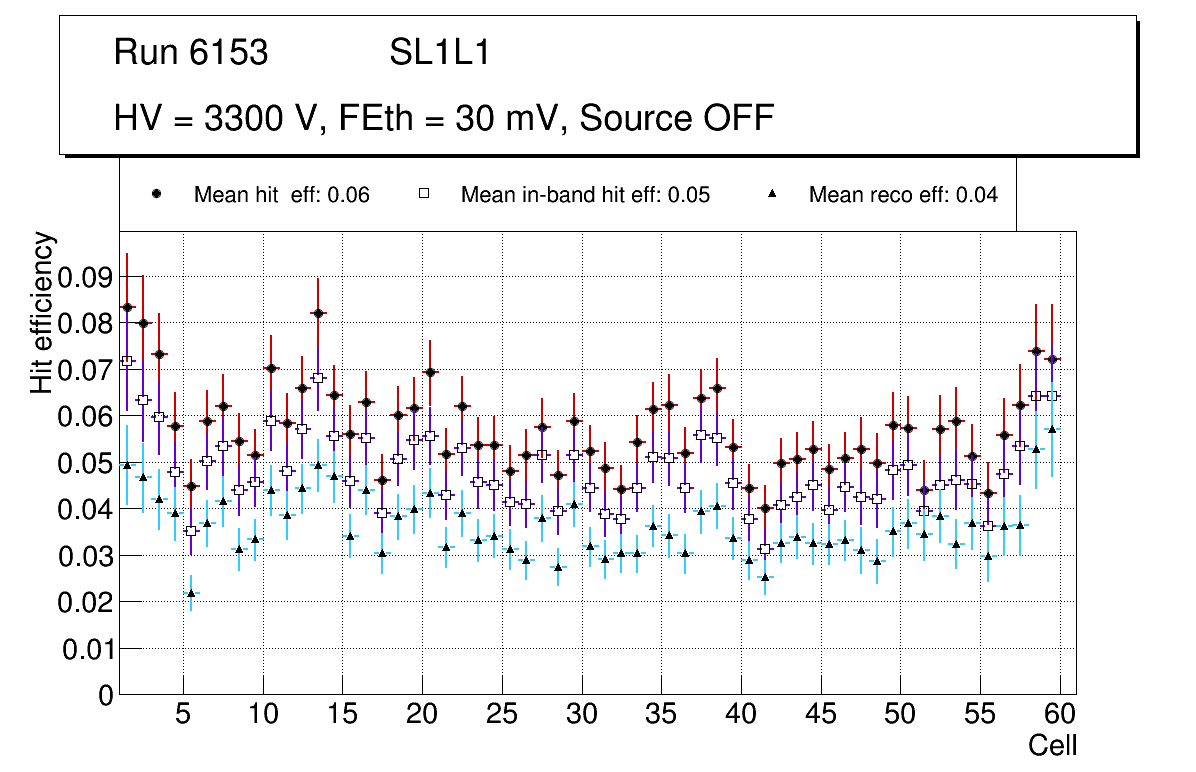Select the "Mean in-band hit eff: 0.05" legend label
The height and width of the screenshot is (772, 1196).
pyautogui.click(x=585, y=195)
